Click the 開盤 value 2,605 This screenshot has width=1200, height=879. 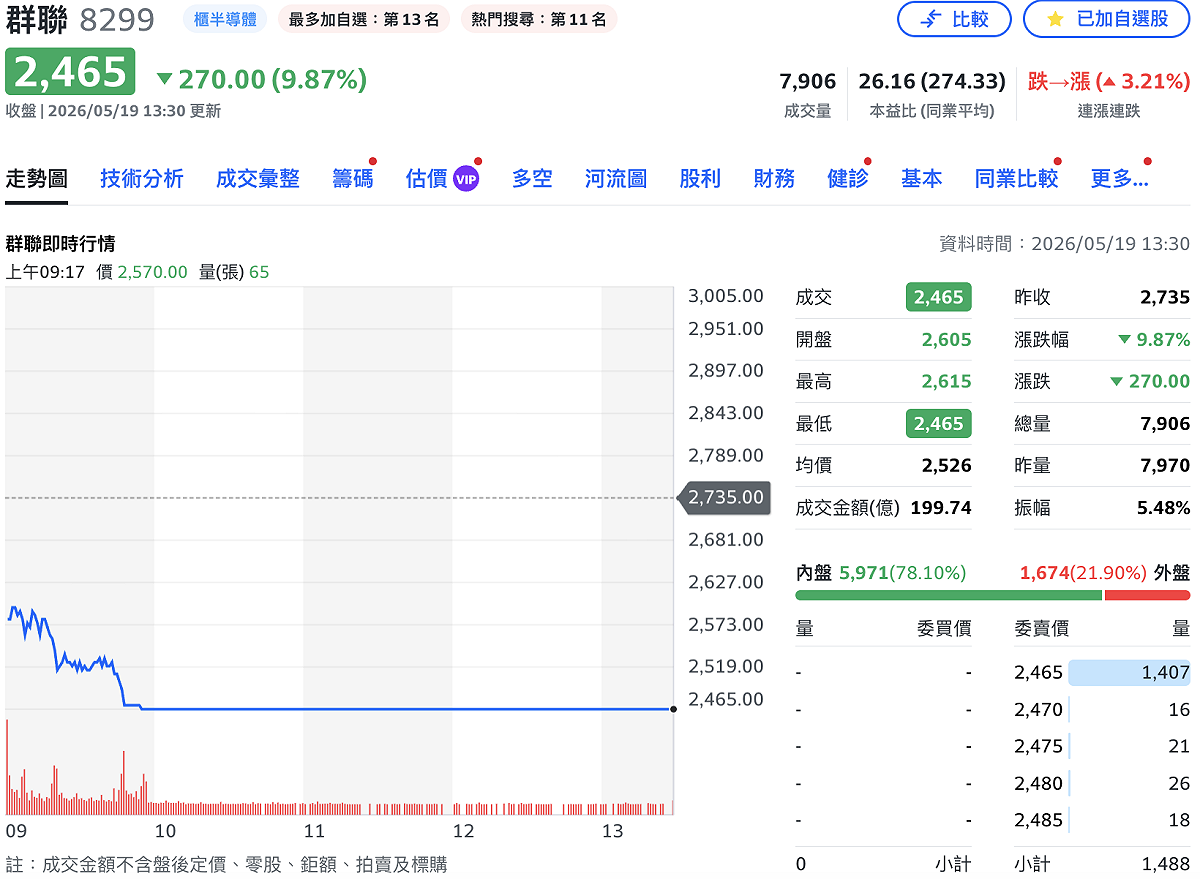coord(947,340)
